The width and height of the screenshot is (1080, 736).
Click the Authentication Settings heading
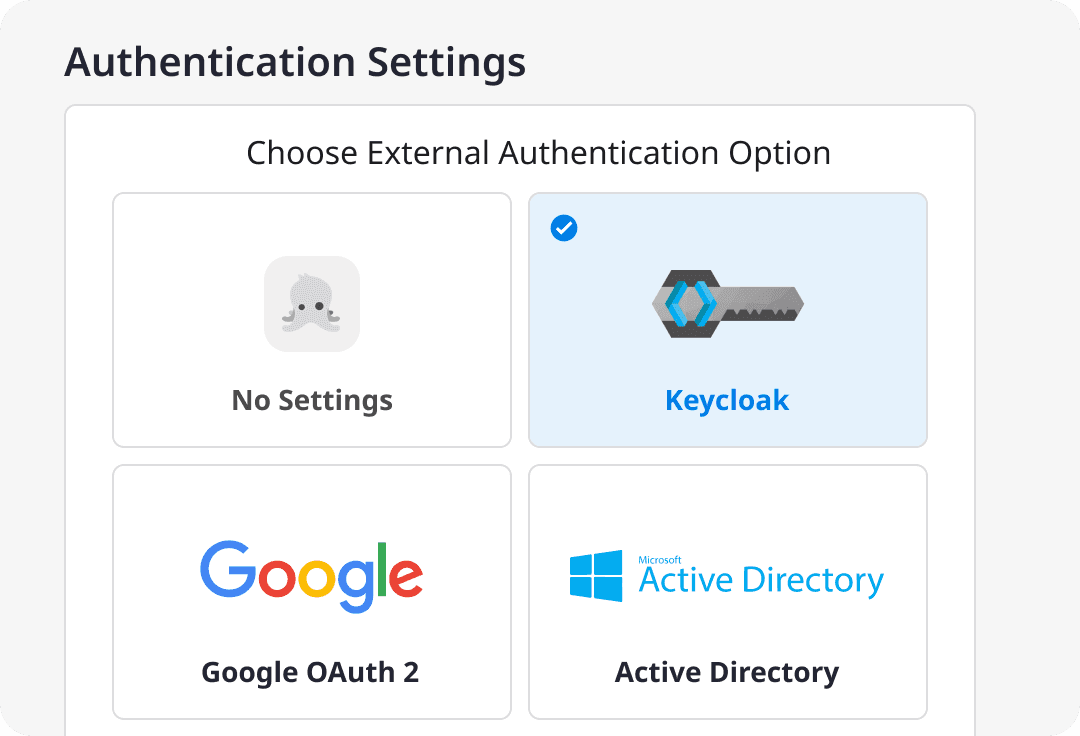[x=295, y=63]
